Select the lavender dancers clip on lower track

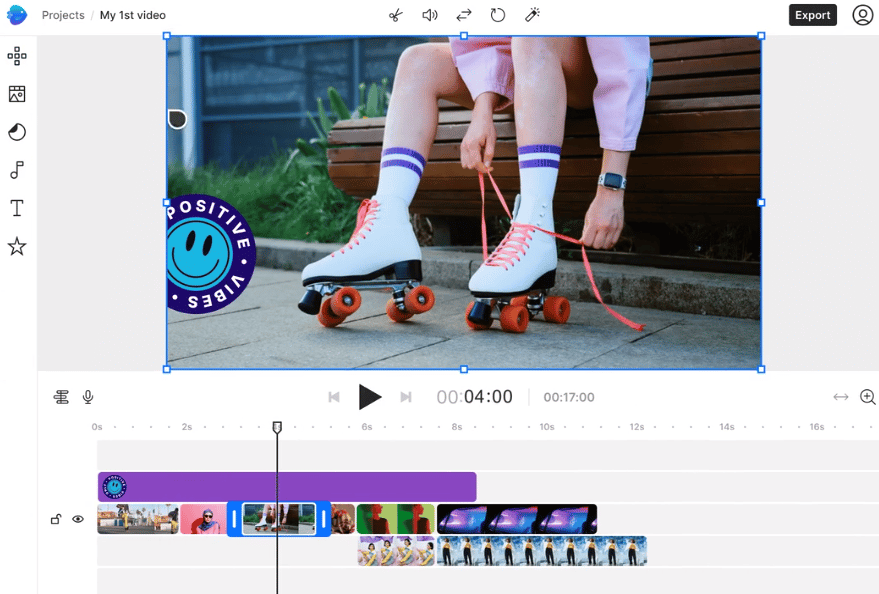(x=396, y=551)
